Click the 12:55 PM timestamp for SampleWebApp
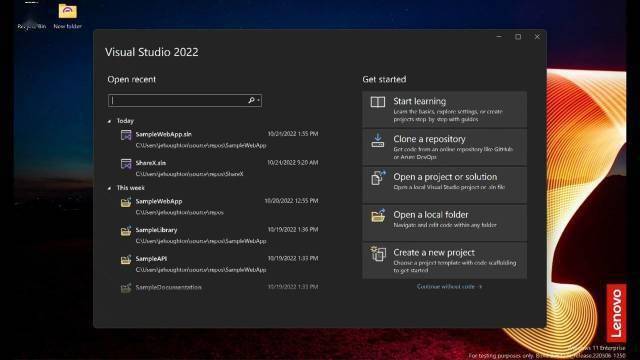 291,201
